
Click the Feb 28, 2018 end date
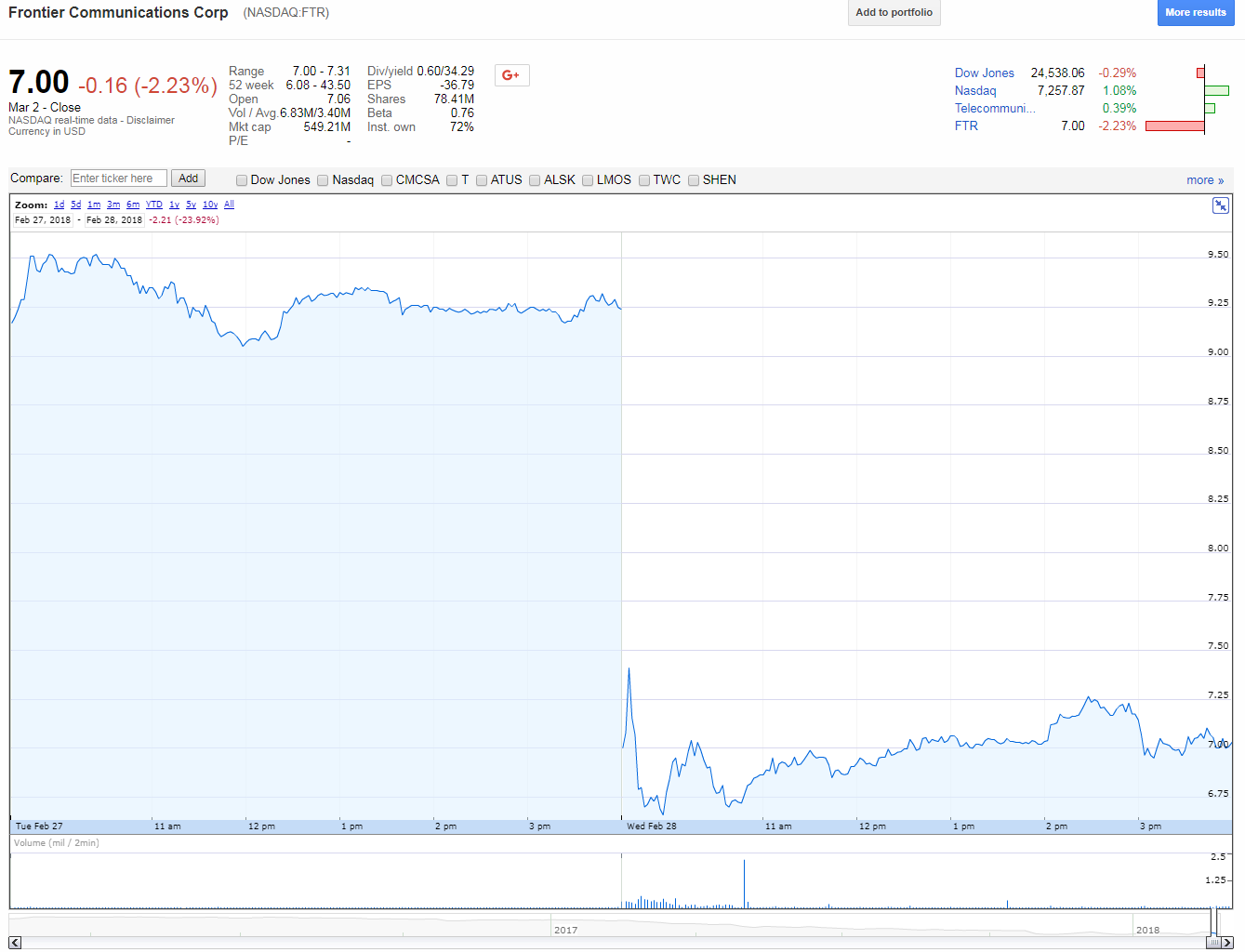(x=114, y=220)
